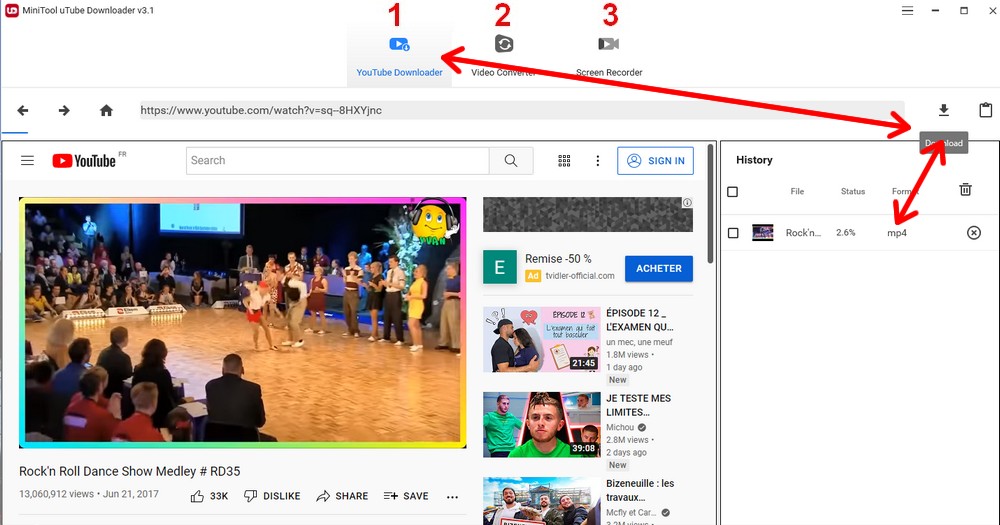Click the YouTube search magnifier button

click(511, 161)
